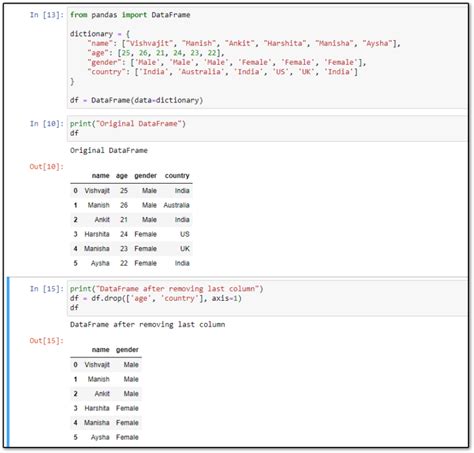Image resolution: width=474 pixels, height=453 pixels.
Task: Click 'Vishvajit' cell in the first table
Action: point(97,191)
